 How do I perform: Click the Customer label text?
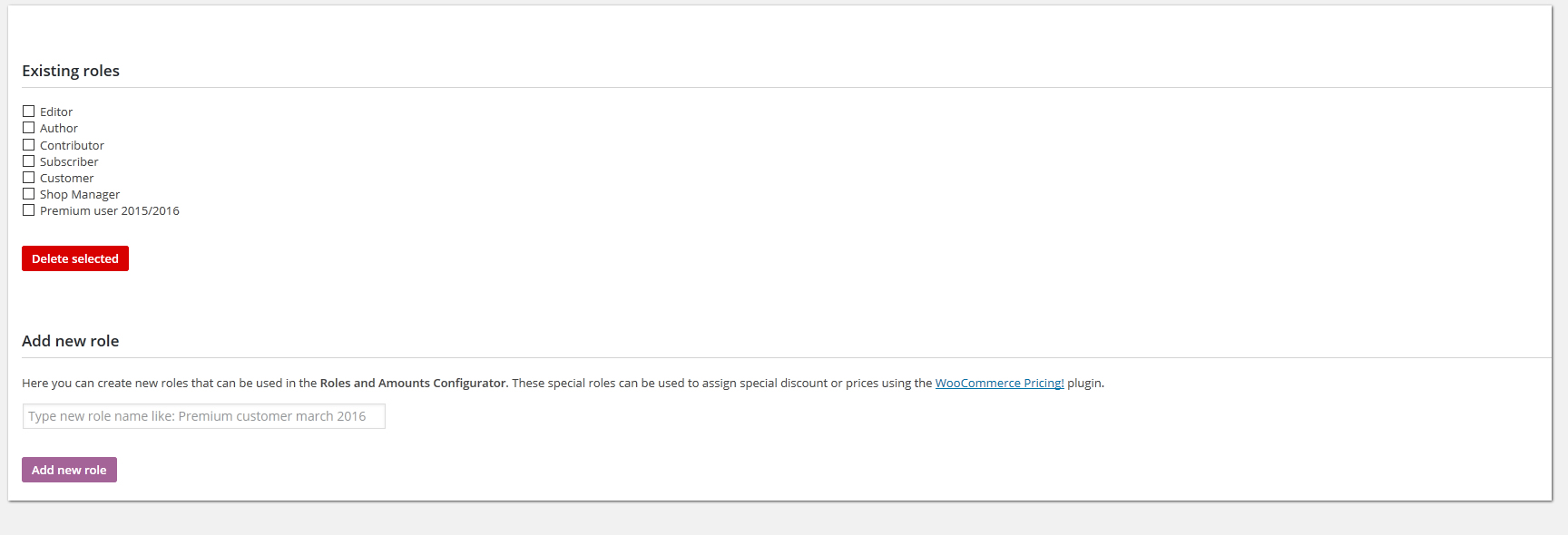click(66, 179)
